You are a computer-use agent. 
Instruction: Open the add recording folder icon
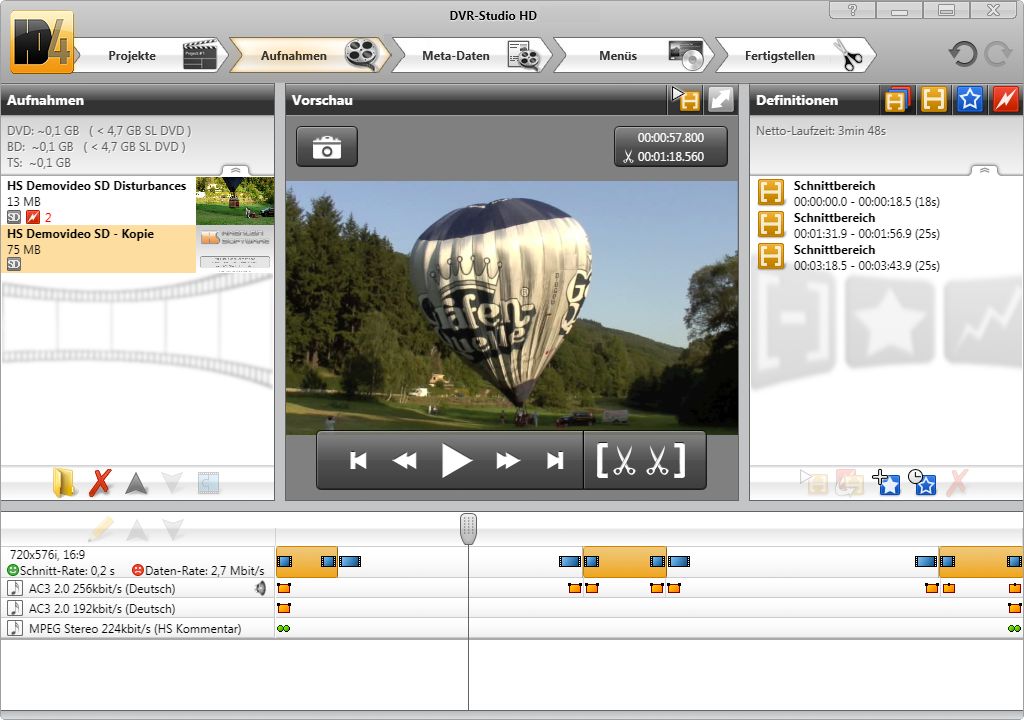(x=64, y=483)
